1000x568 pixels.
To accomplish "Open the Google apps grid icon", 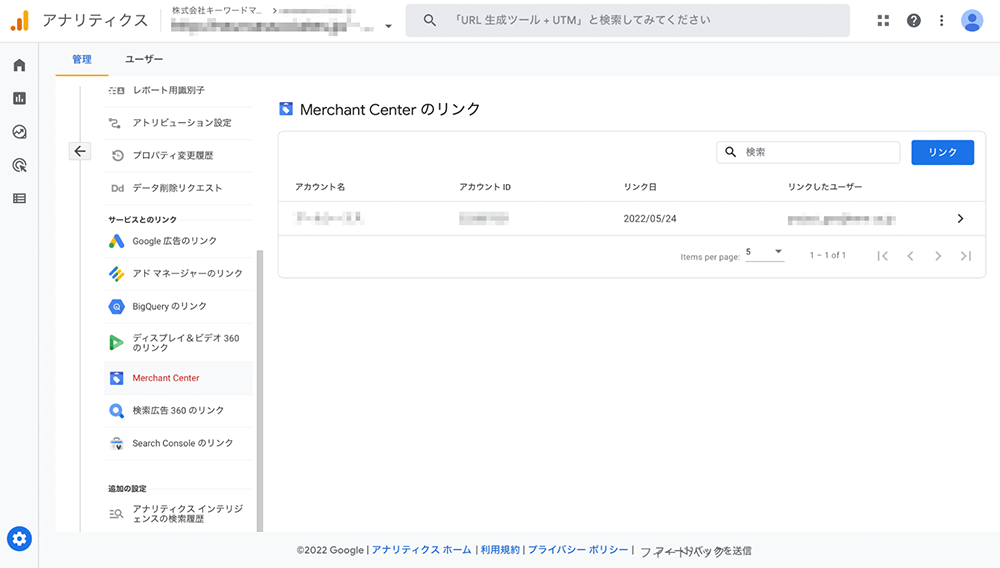I will click(x=883, y=20).
